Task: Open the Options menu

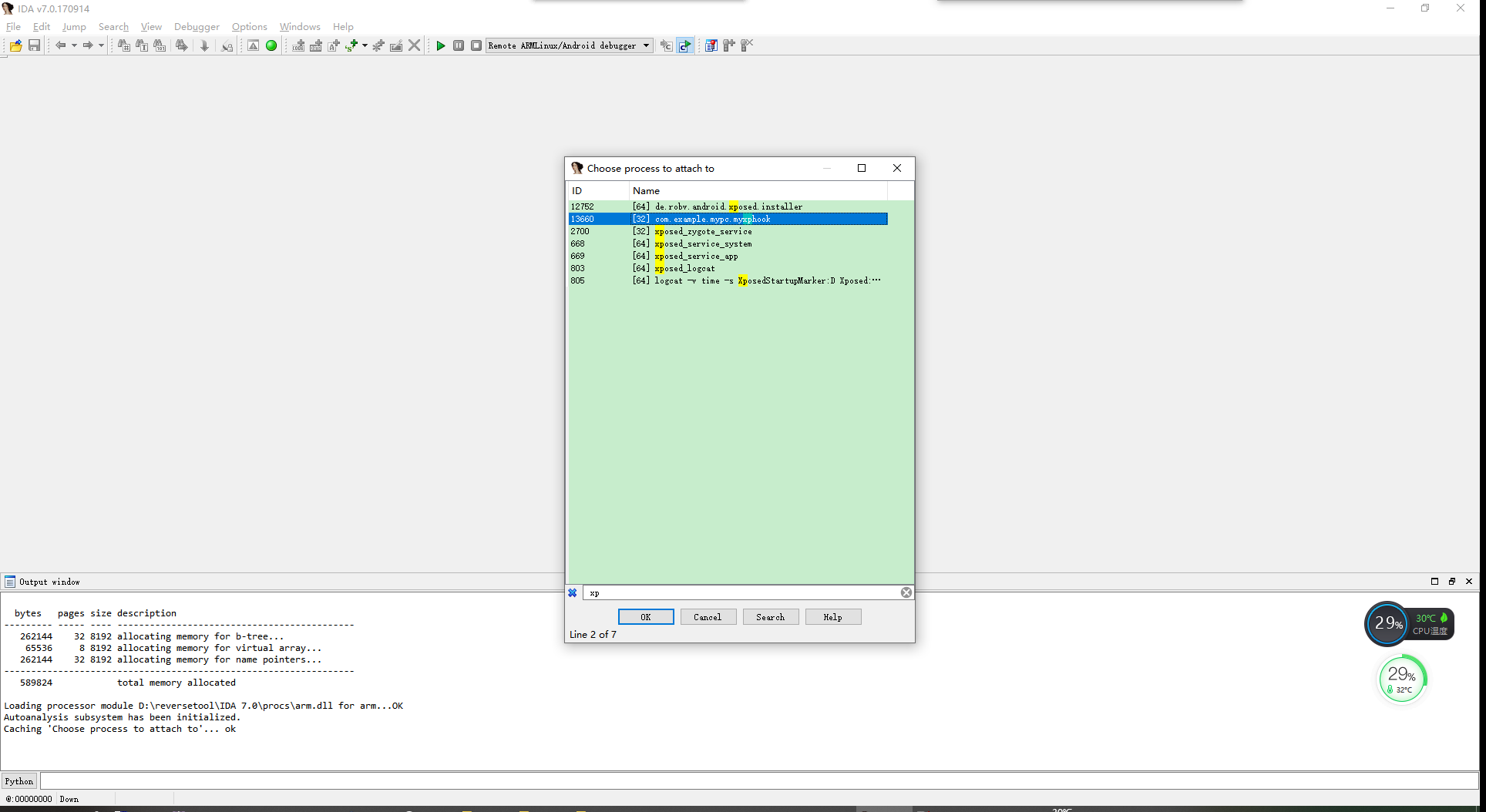Action: pos(250,26)
